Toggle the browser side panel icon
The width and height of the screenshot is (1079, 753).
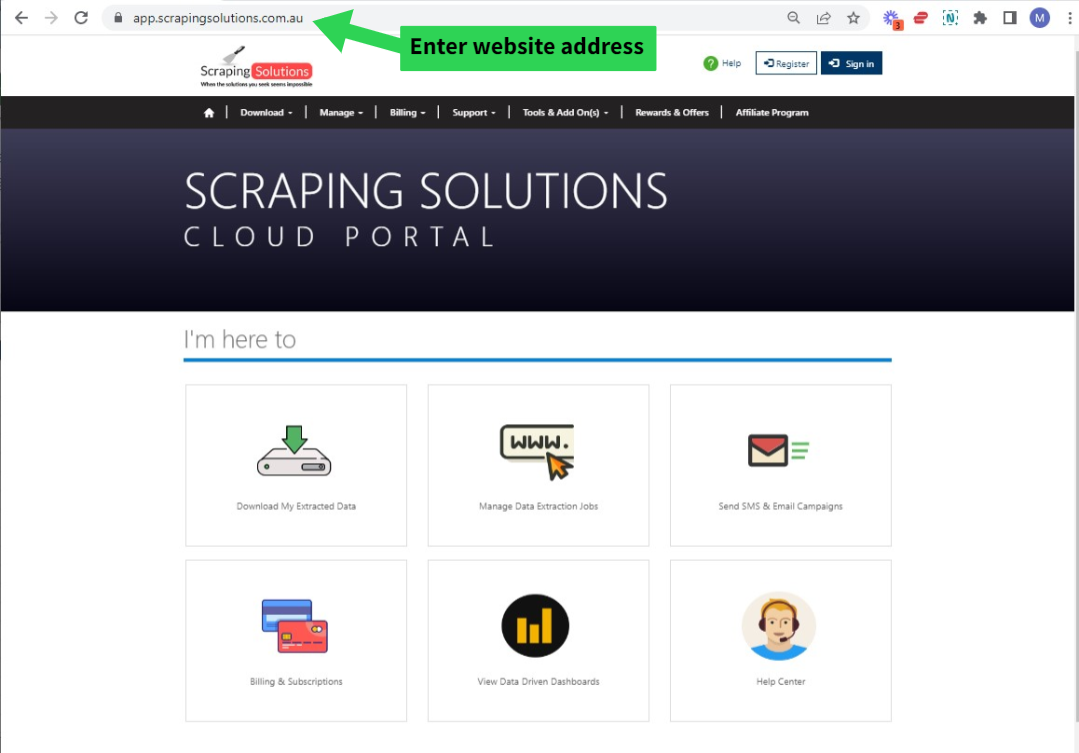tap(1009, 18)
